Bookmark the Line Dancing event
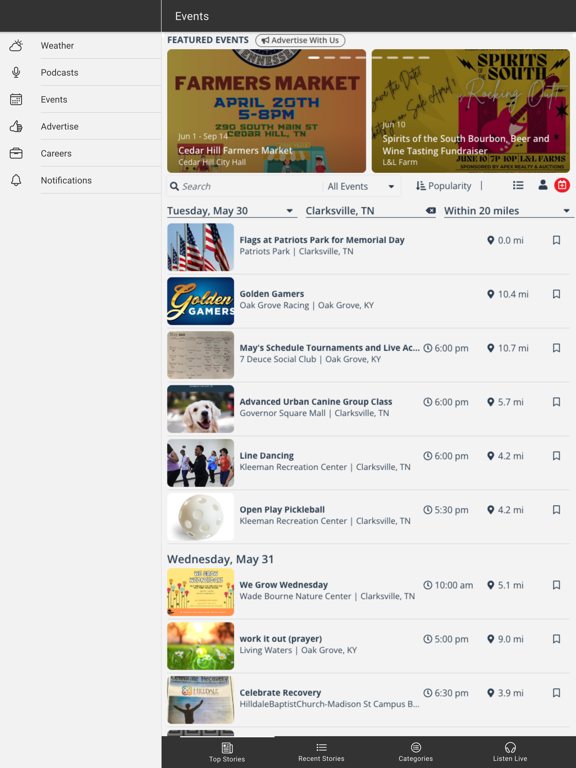This screenshot has height=768, width=576. click(556, 456)
